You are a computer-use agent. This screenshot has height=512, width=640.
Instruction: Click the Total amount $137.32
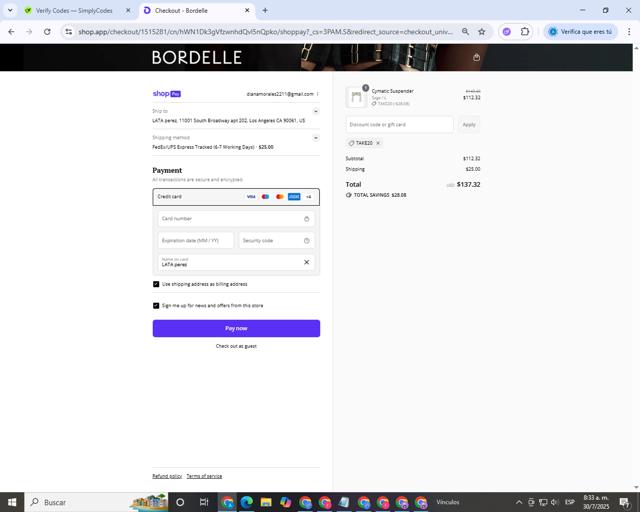(x=468, y=185)
